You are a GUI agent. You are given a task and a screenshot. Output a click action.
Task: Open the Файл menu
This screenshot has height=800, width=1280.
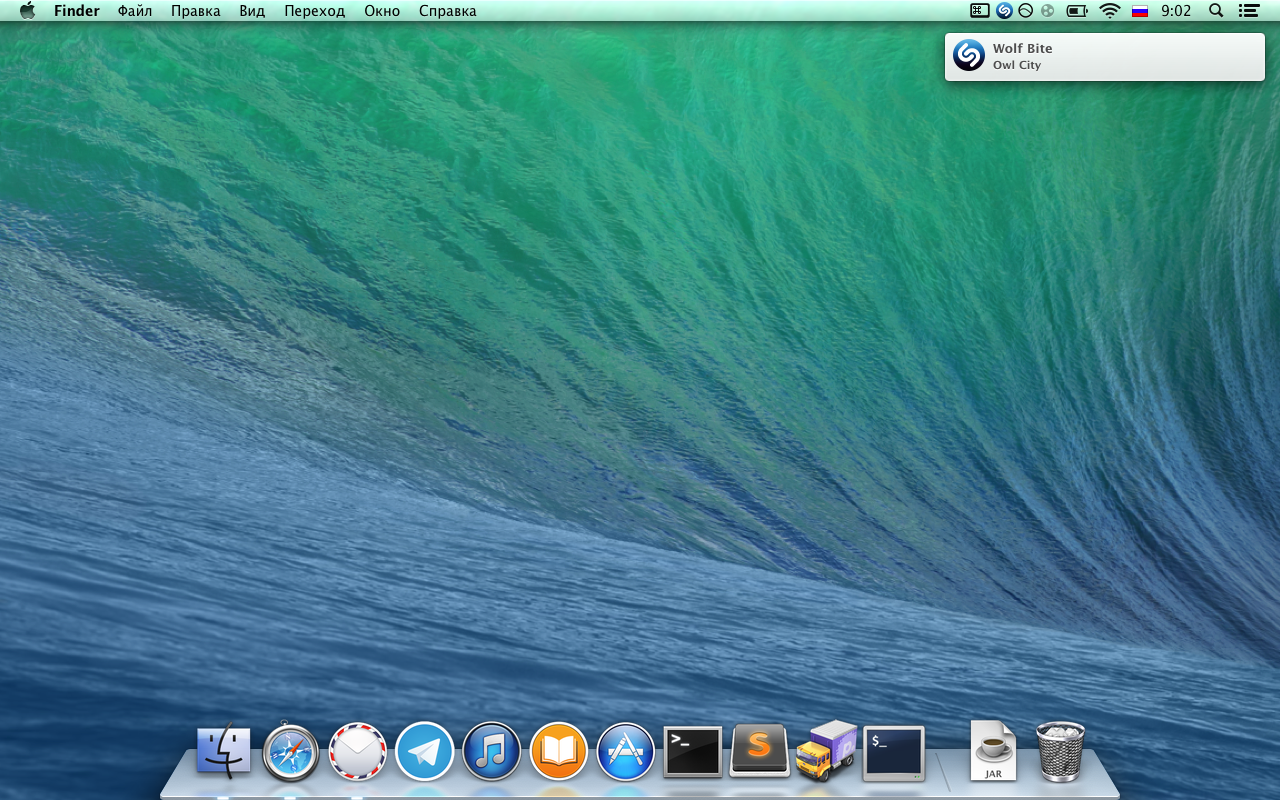click(135, 11)
